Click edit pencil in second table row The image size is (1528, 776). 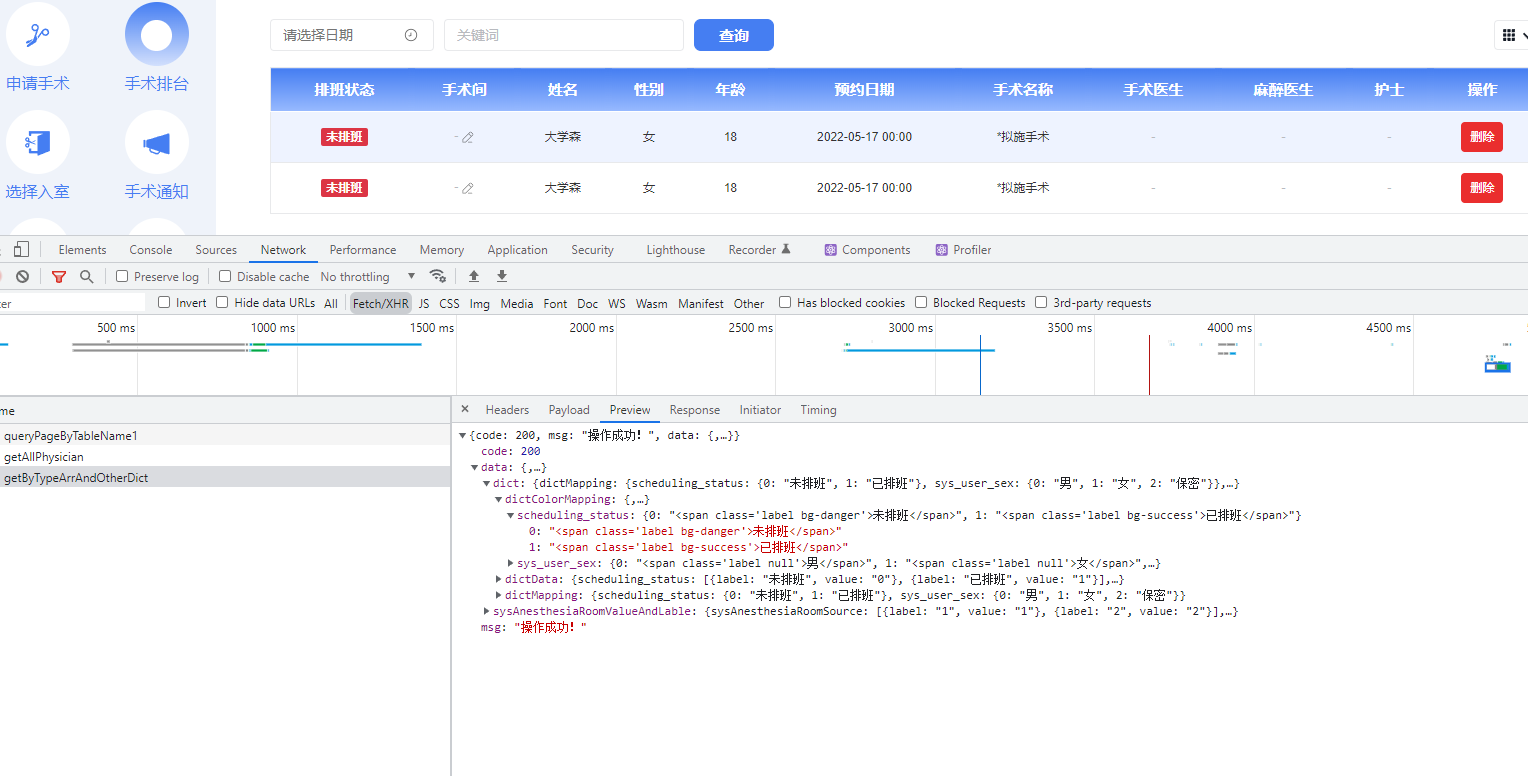(x=467, y=188)
